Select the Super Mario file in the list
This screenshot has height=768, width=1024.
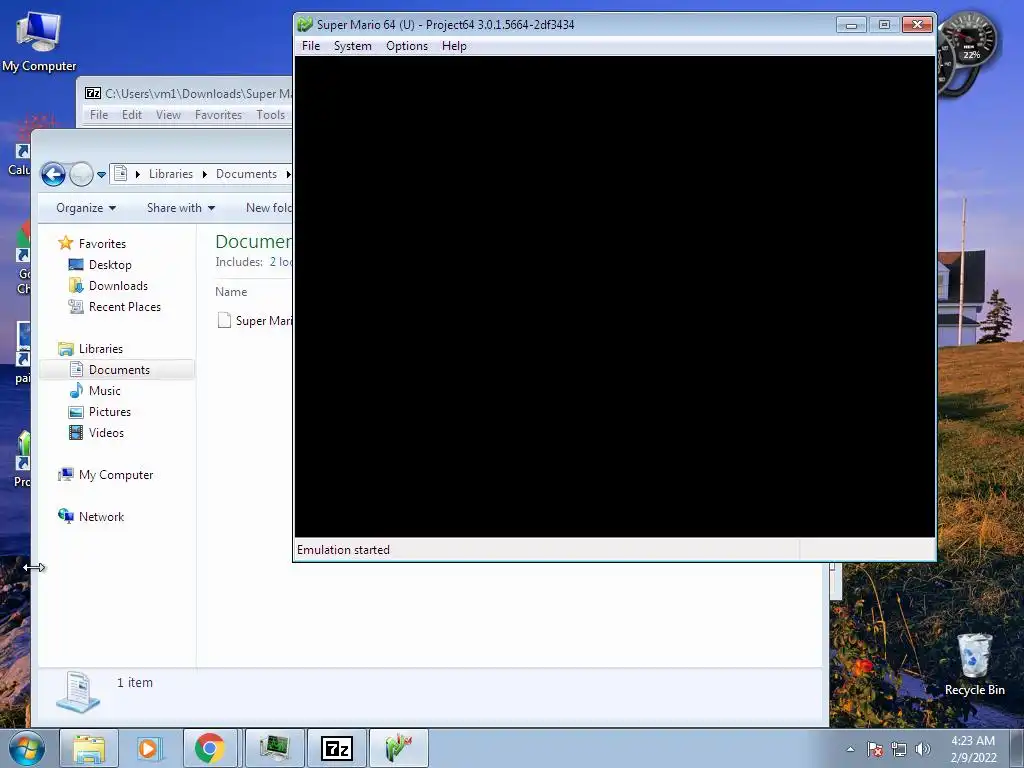coord(255,321)
